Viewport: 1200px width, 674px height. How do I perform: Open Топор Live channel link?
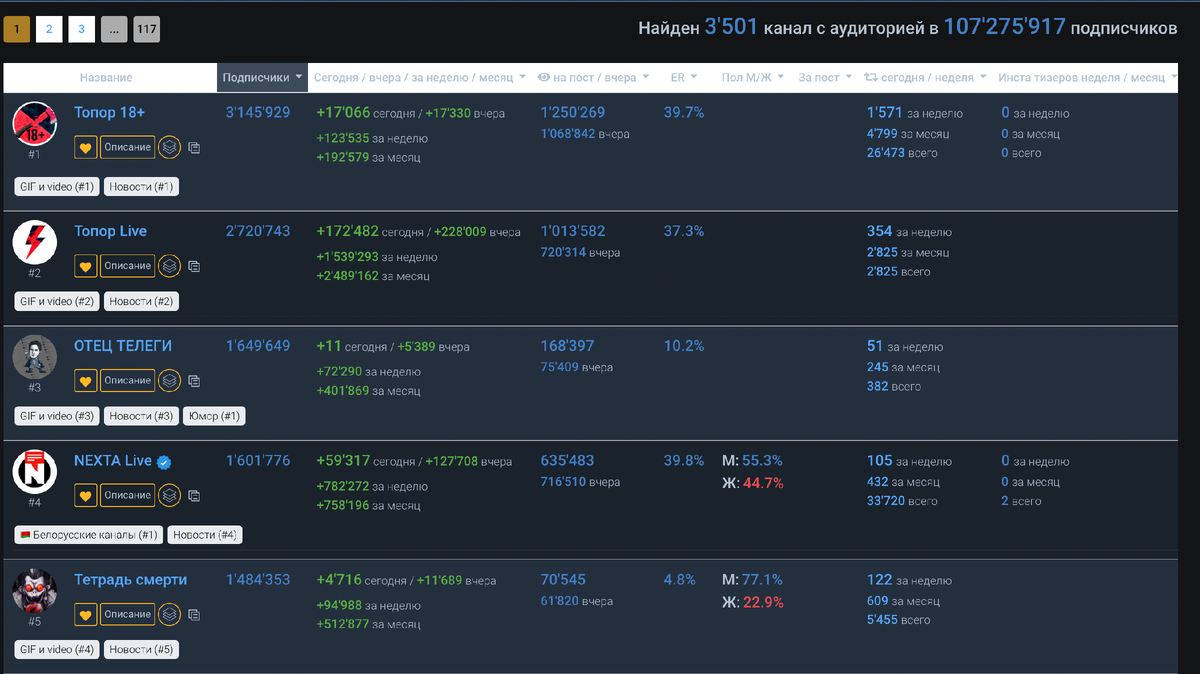(110, 231)
